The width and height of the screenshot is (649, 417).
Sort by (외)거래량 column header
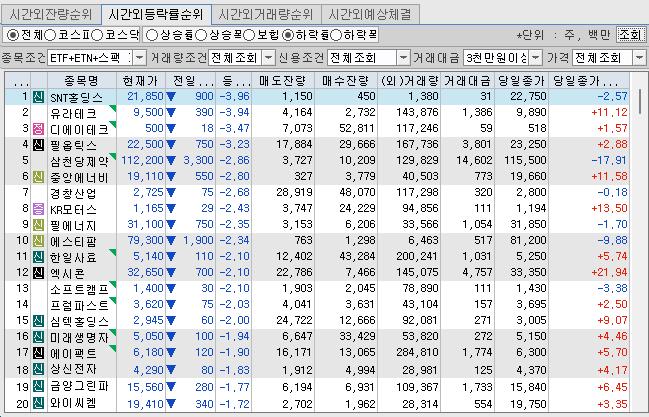coord(409,81)
